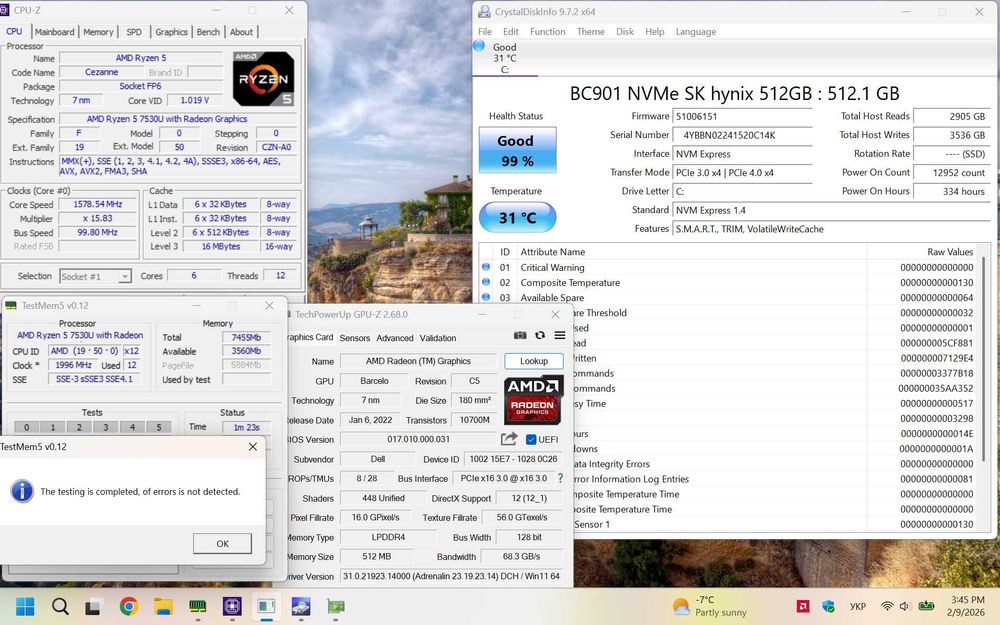Switch to GPU-Z graphics card taskbar icon
Screen dimensions: 1000x625
click(335, 606)
